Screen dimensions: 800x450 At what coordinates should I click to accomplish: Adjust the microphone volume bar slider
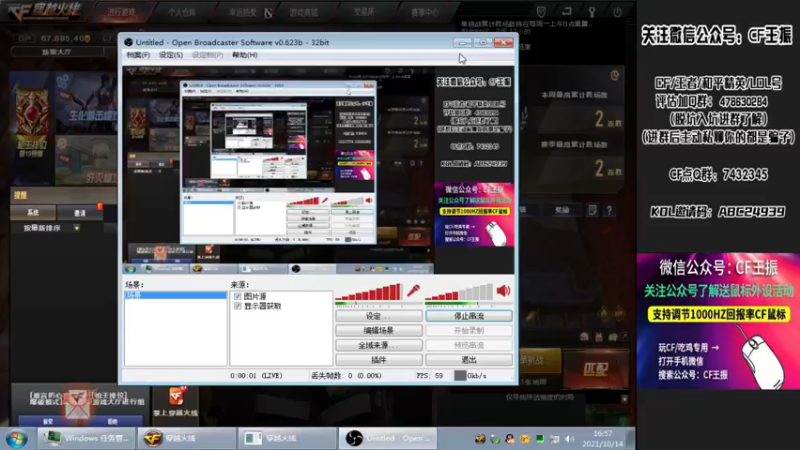[x=368, y=292]
